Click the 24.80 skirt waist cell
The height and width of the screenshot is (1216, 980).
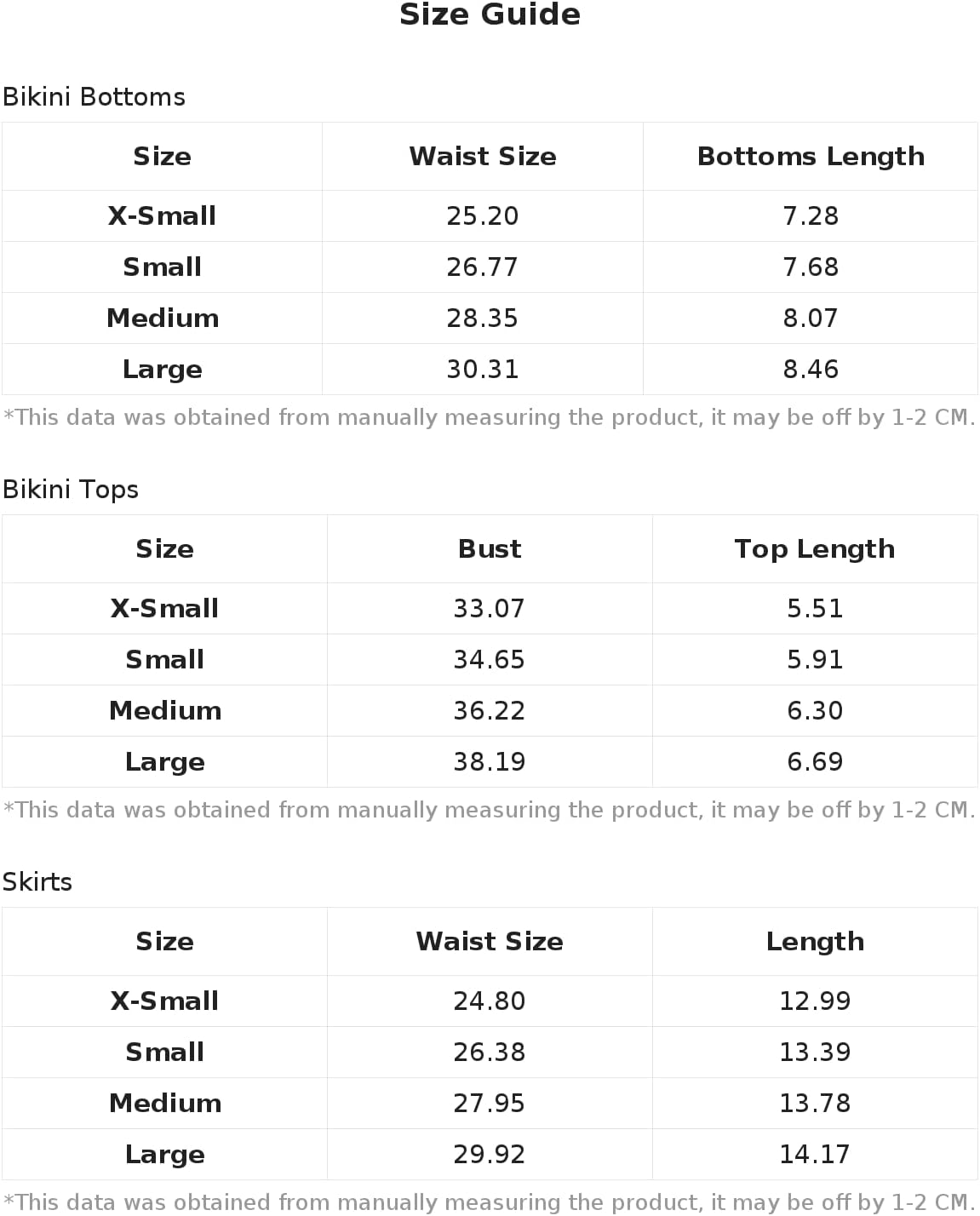coord(489,1001)
